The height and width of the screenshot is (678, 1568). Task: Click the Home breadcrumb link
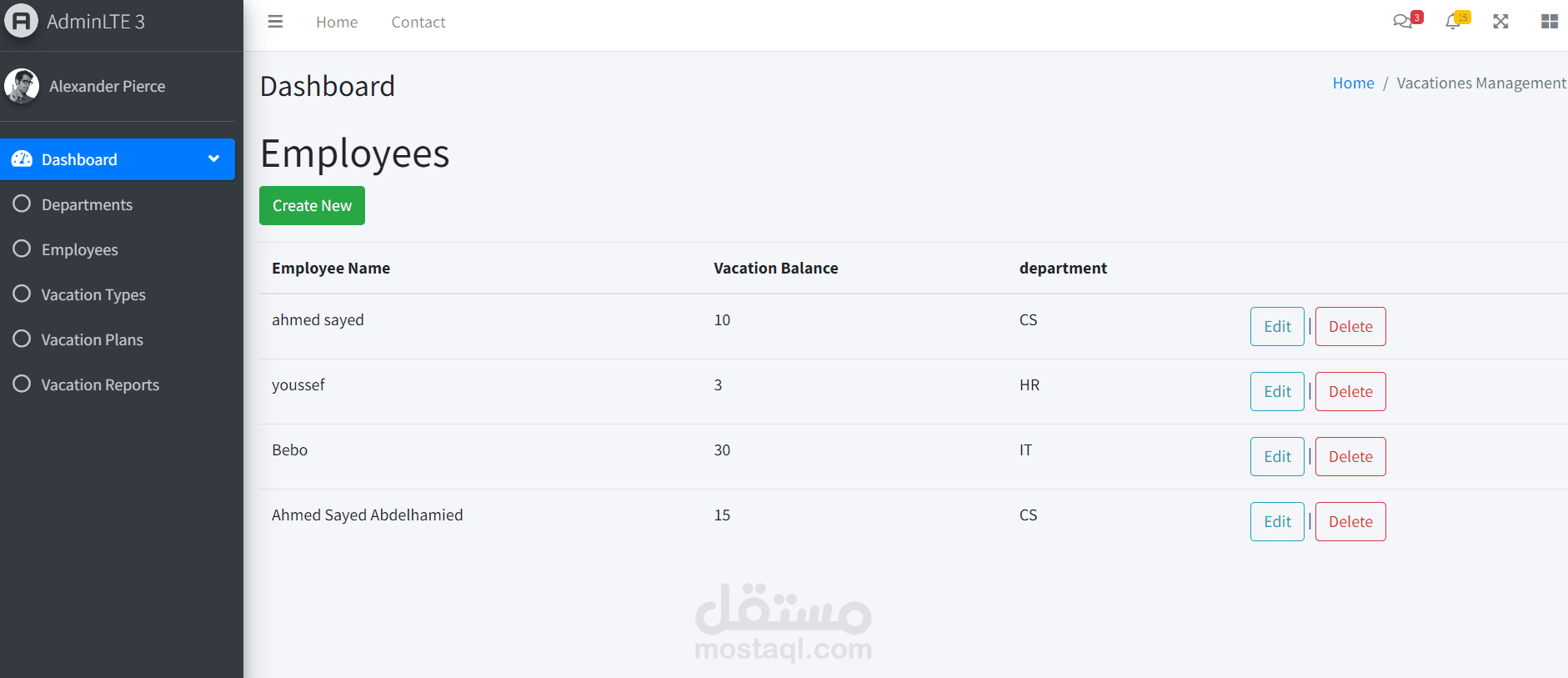[1353, 83]
